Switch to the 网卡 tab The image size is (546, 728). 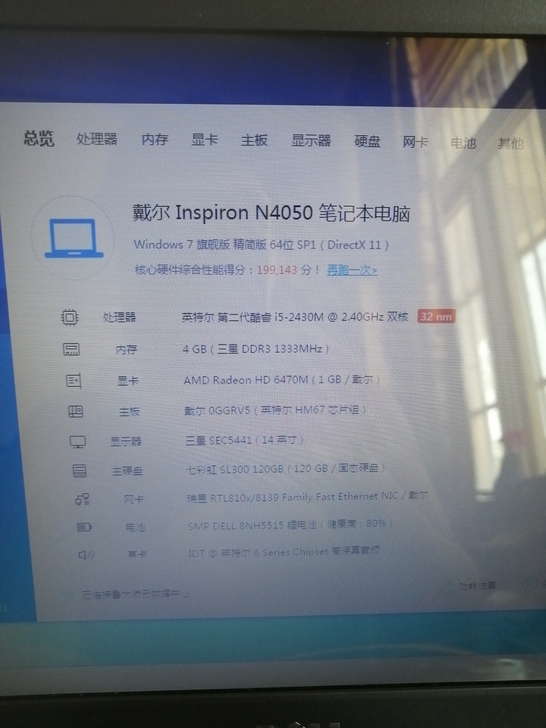pos(415,142)
